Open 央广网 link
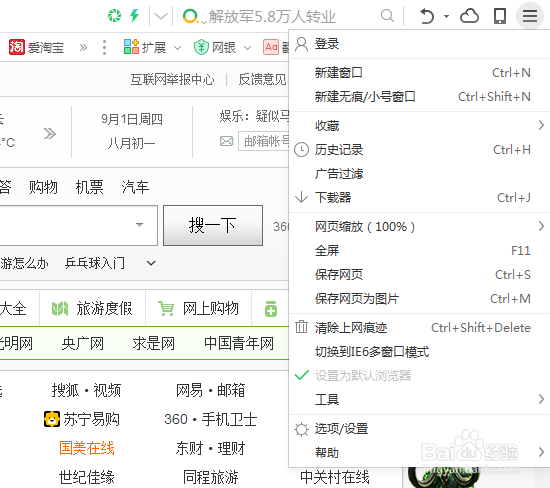Viewport: 550px width, 488px height. [82, 343]
